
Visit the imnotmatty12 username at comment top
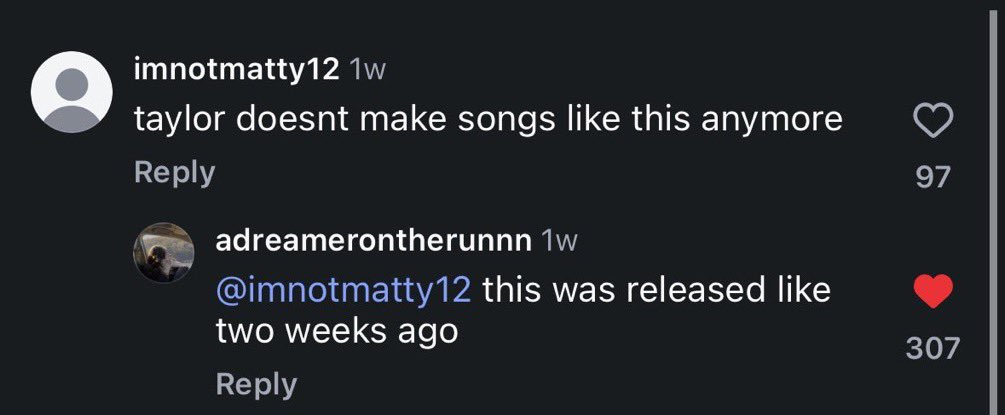click(x=237, y=71)
